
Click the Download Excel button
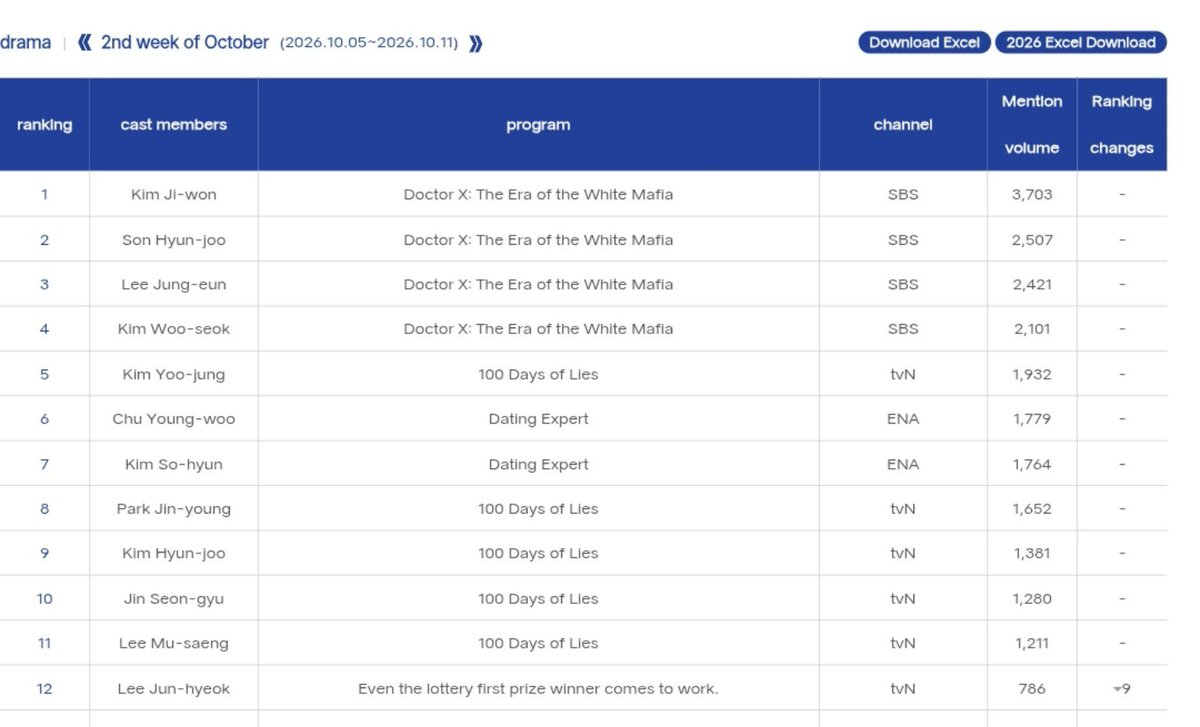(924, 42)
